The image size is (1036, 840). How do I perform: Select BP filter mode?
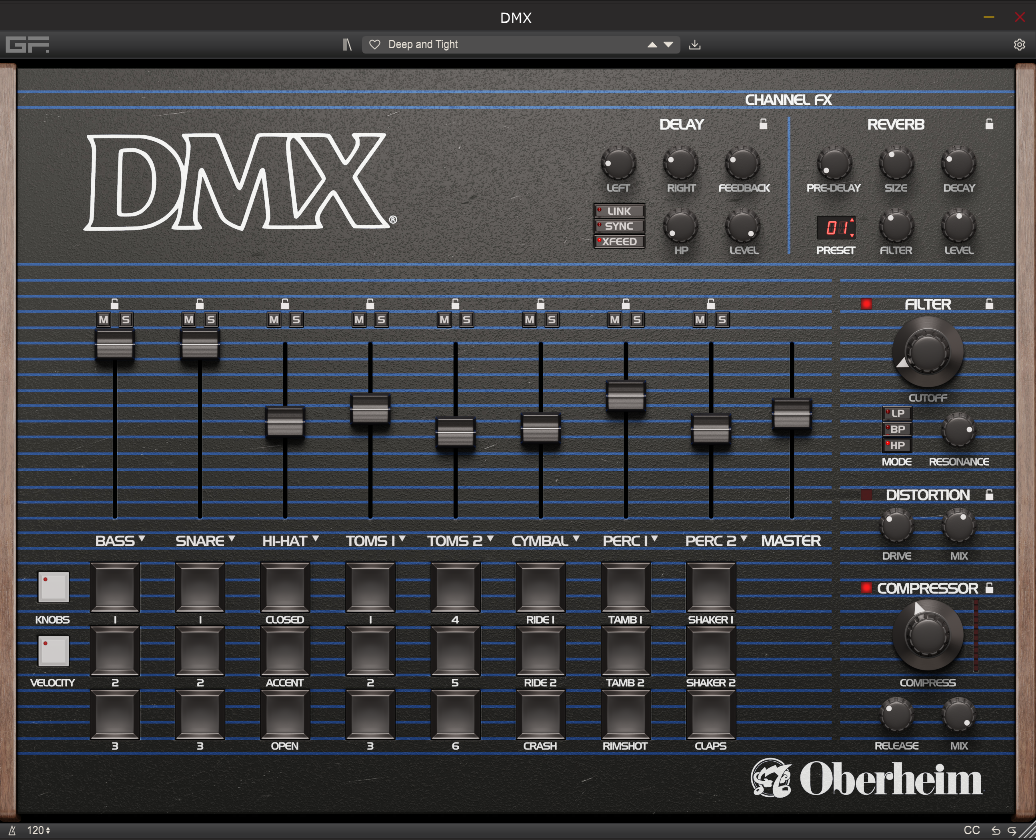(x=897, y=429)
